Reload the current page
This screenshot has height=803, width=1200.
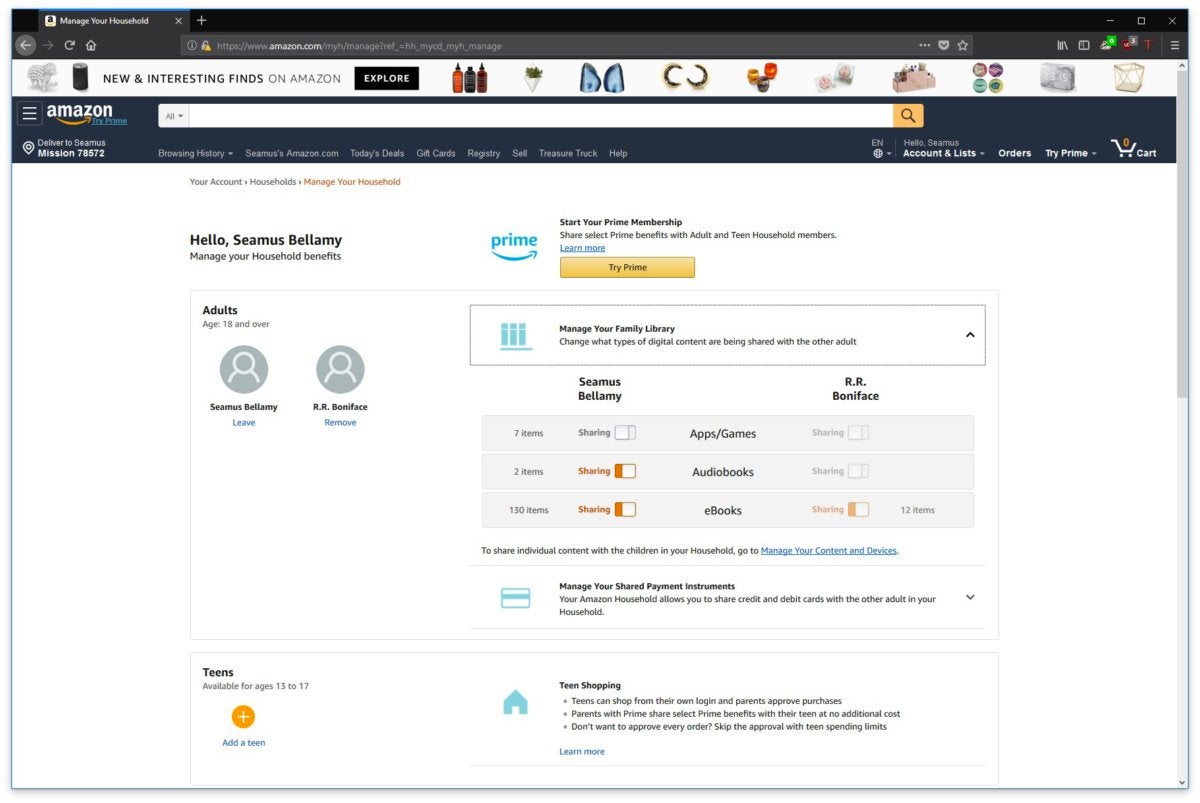(x=70, y=45)
